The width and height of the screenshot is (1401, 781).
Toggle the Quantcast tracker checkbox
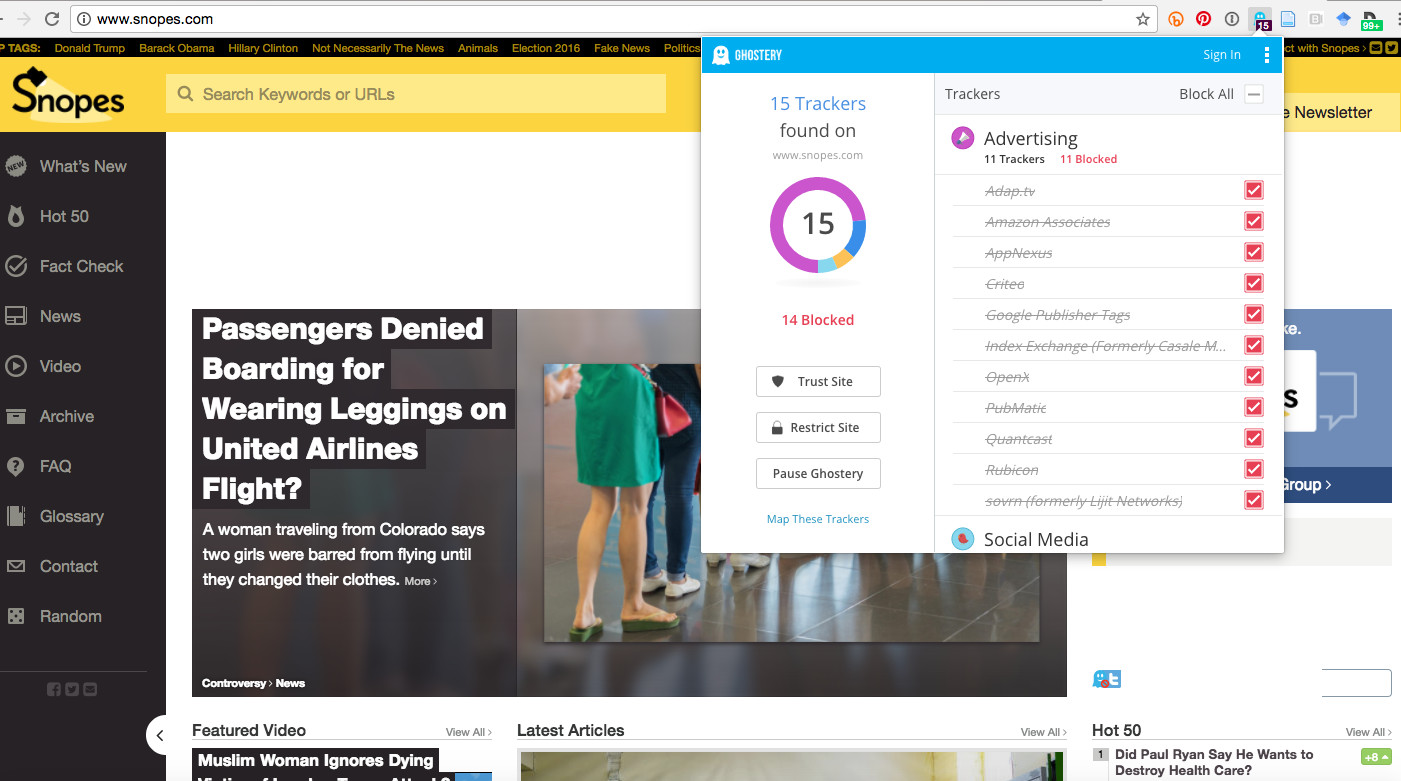1253,438
